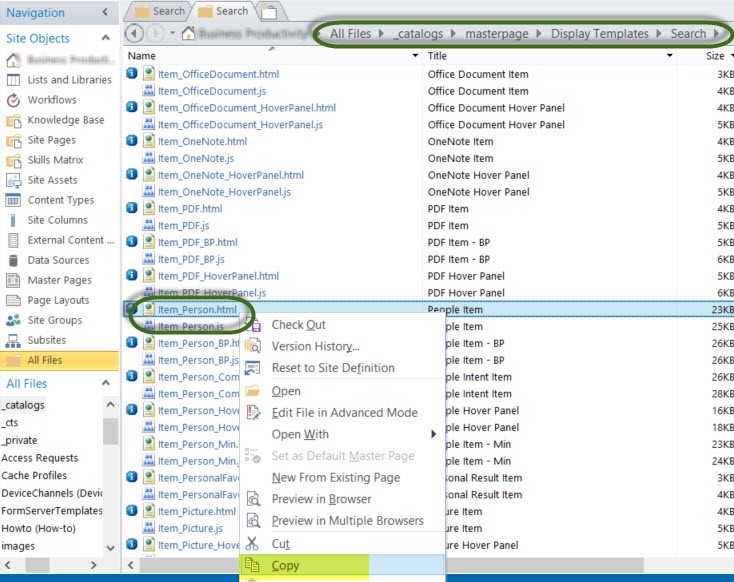The width and height of the screenshot is (734, 582).
Task: Click the Edit File in Advanced Mode icon
Action: pyautogui.click(x=252, y=413)
